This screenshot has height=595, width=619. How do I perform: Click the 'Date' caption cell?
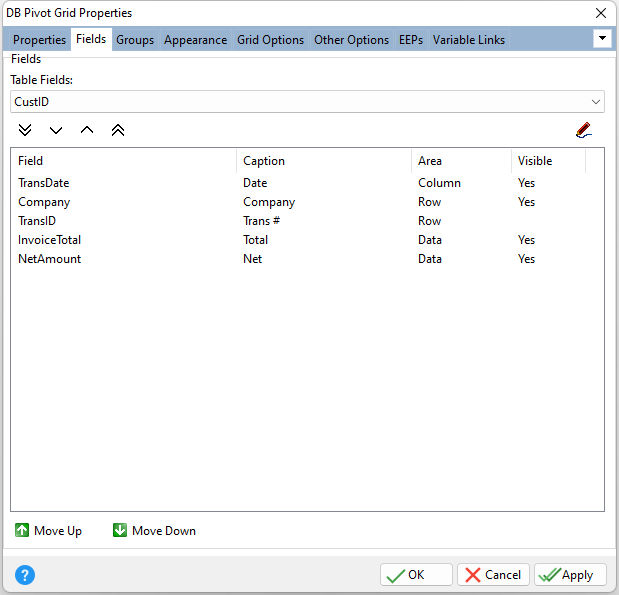coord(255,183)
